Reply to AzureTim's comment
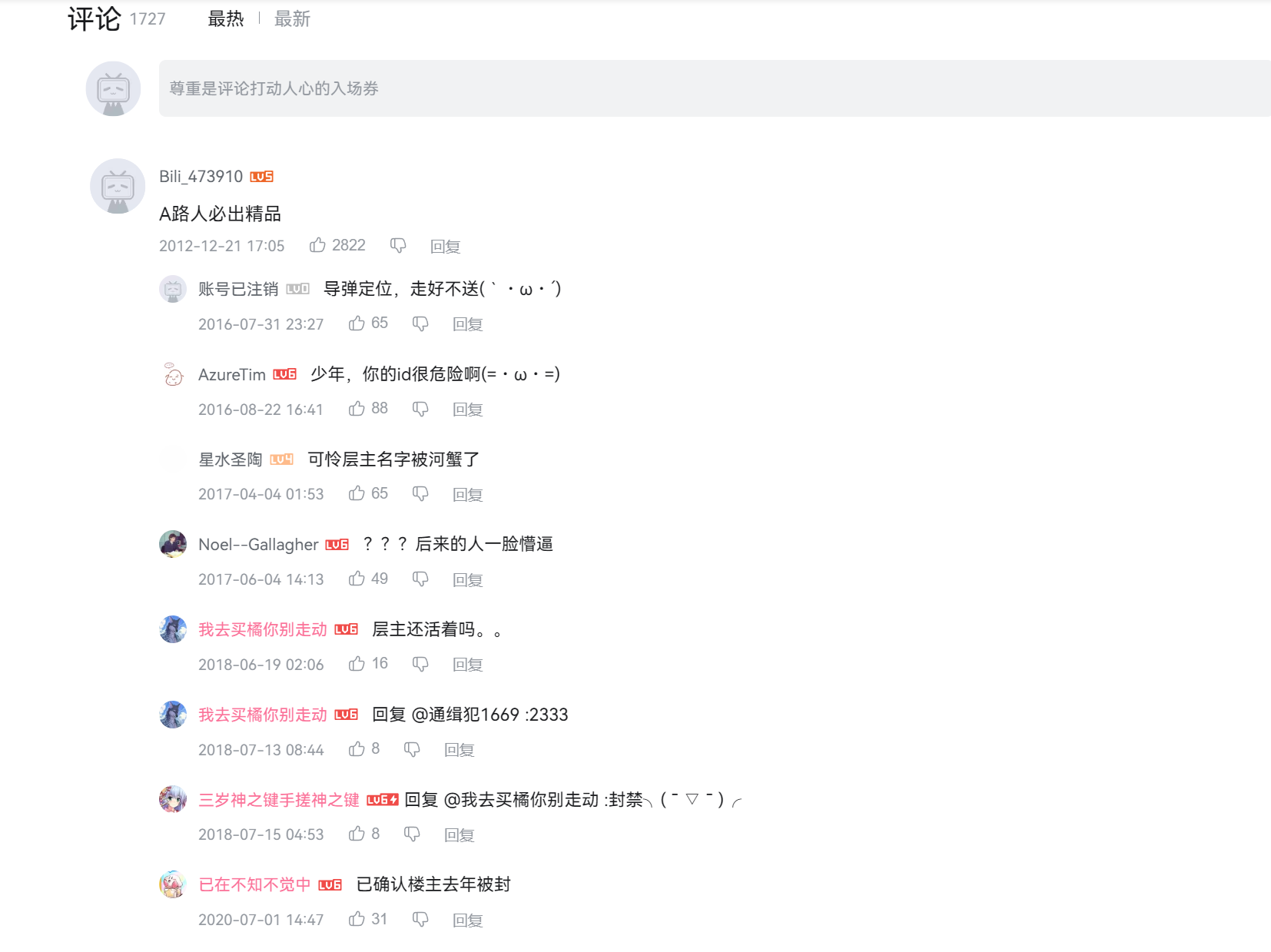The width and height of the screenshot is (1271, 952). point(467,410)
